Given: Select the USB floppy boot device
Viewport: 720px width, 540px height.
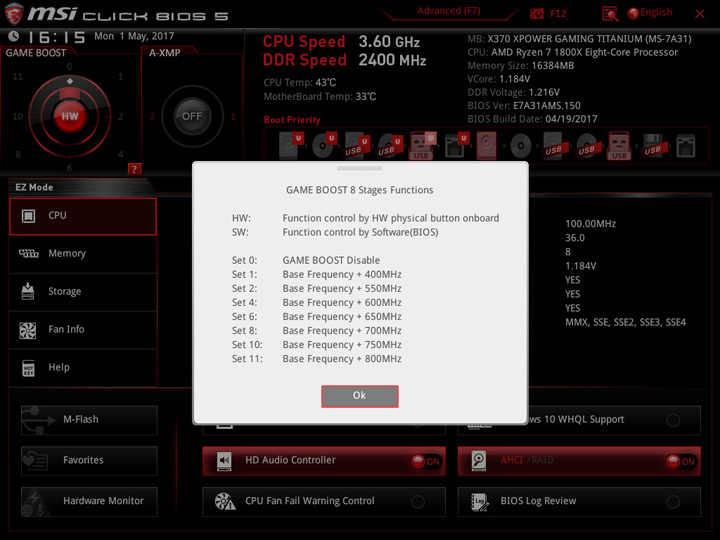Looking at the screenshot, I should 653,146.
